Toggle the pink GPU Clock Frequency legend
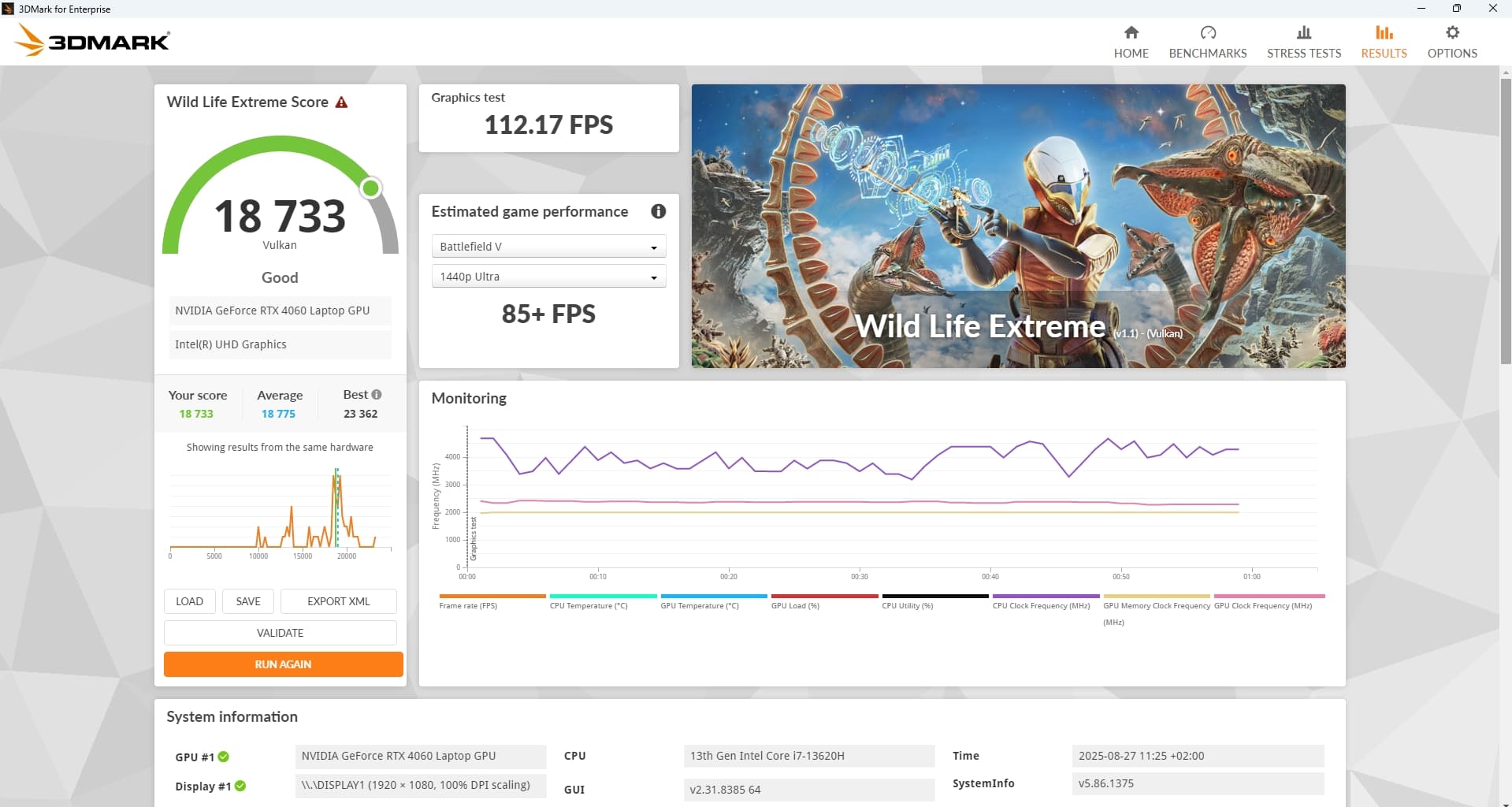The image size is (1512, 807). click(x=1269, y=602)
